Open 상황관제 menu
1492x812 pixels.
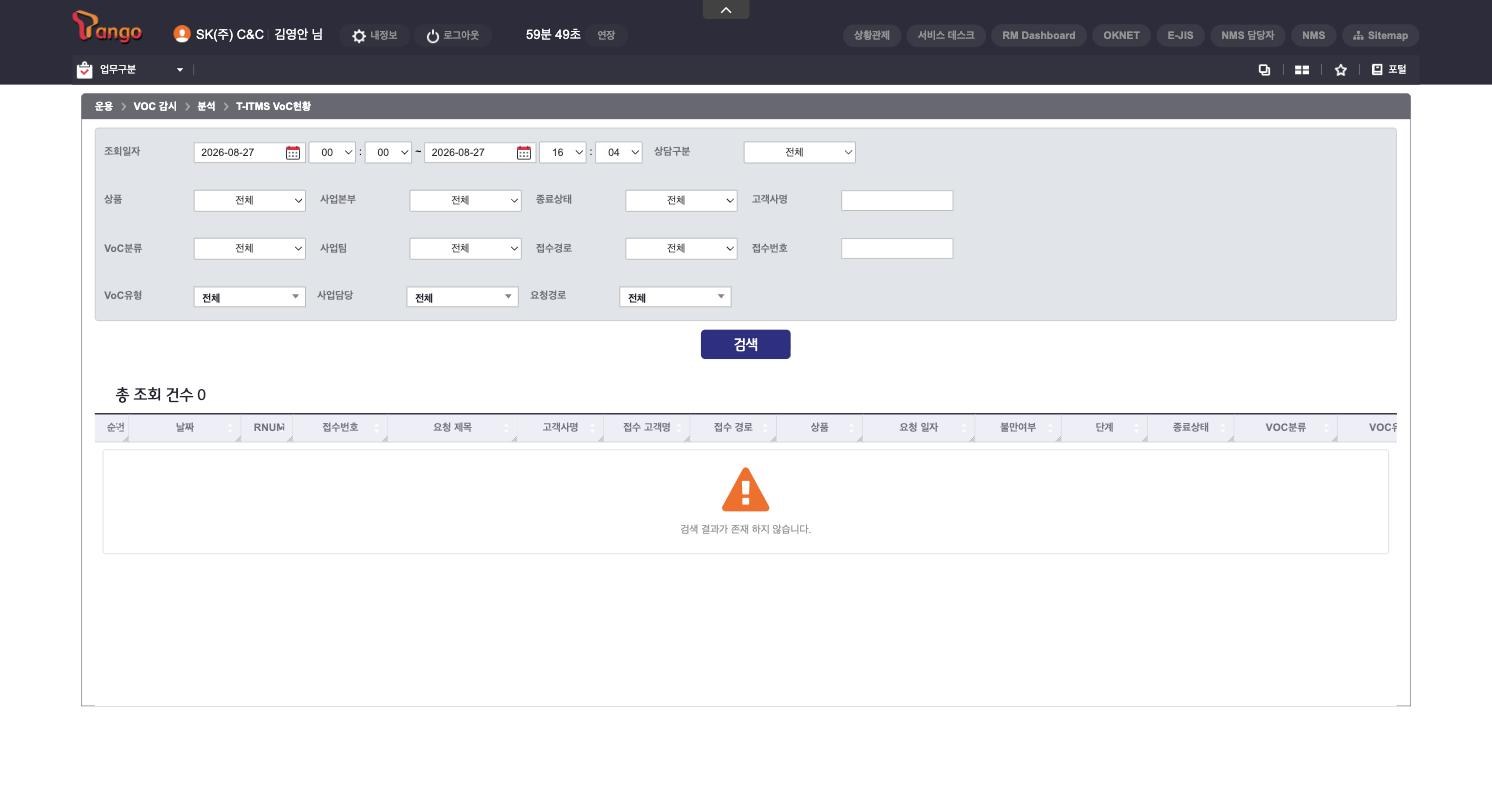point(872,35)
